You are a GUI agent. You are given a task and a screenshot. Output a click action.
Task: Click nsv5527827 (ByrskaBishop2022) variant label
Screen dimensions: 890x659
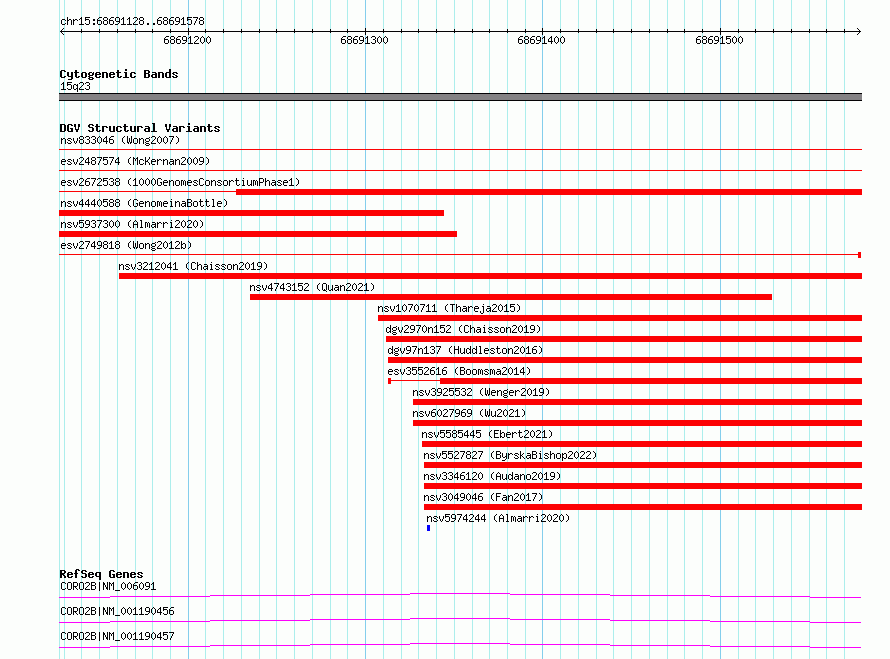click(510, 455)
